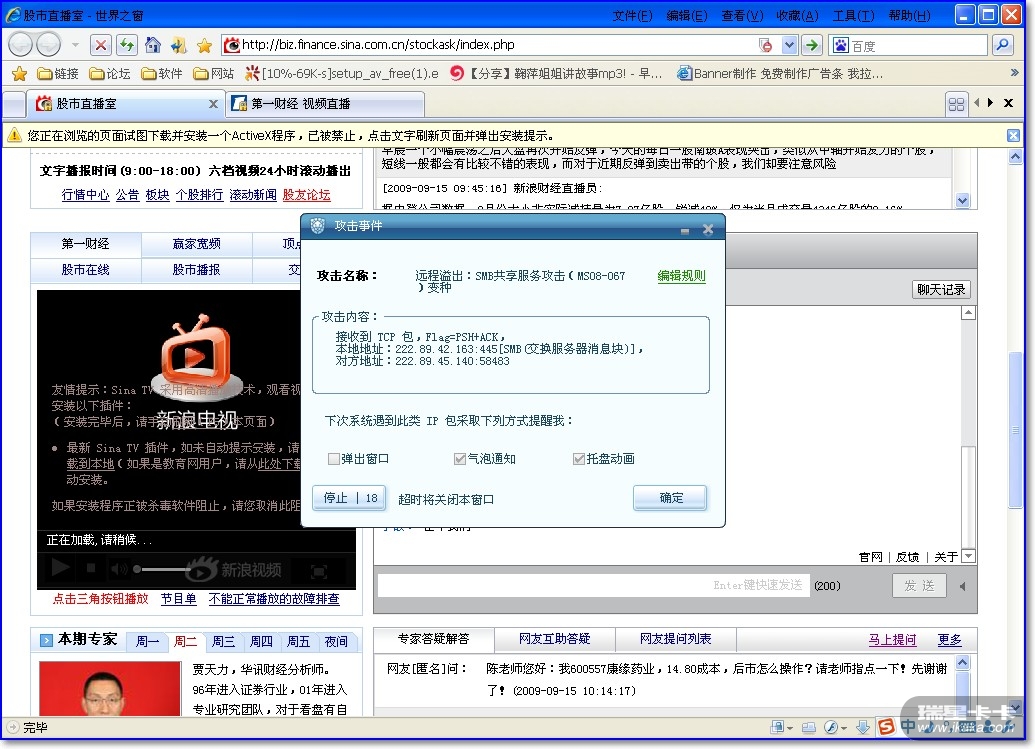Screen dimensions: 1035x749
Task: Click the ActiveX warning triangle icon
Action: pos(14,135)
